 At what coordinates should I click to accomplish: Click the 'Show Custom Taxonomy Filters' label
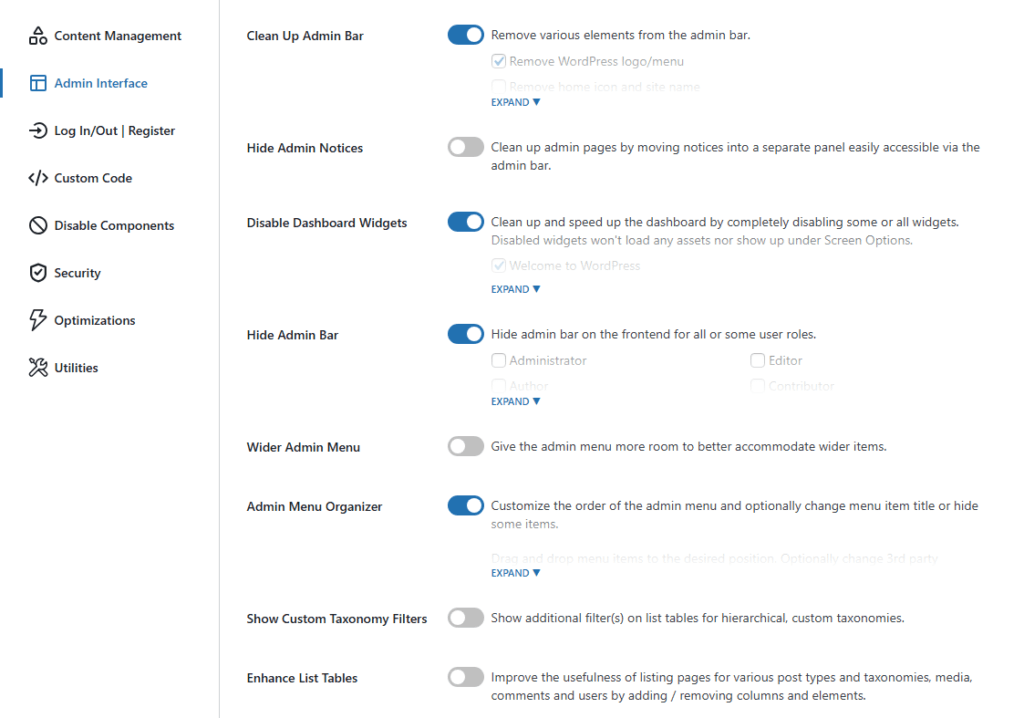click(x=336, y=619)
